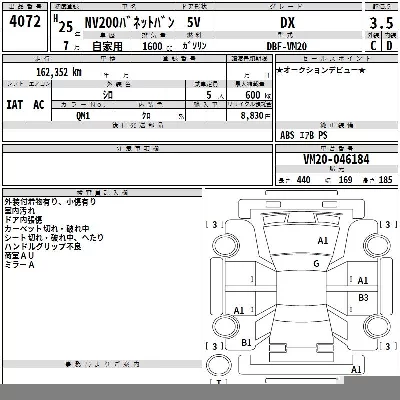Click the color number QN1
This screenshot has height=400, width=400.
pyautogui.click(x=83, y=116)
